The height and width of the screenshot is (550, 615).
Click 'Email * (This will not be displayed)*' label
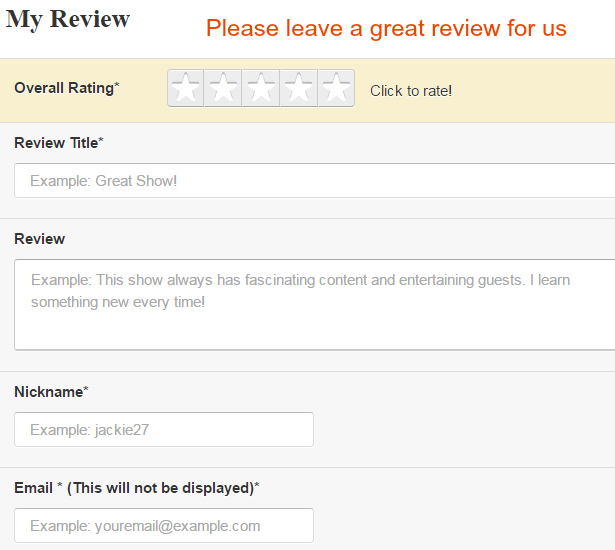click(x=137, y=488)
